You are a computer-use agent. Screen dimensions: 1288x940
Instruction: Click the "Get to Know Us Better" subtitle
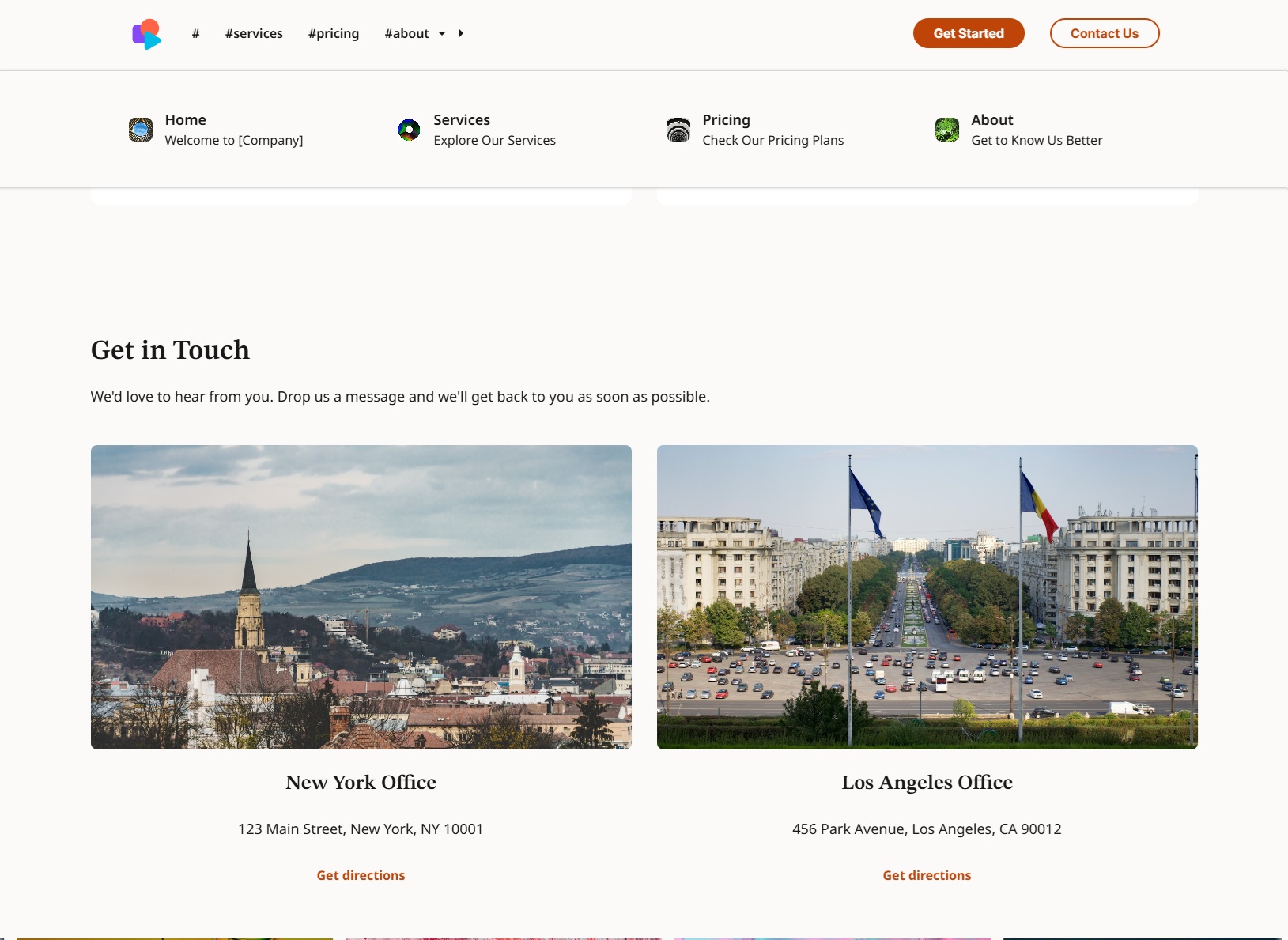tap(1037, 140)
